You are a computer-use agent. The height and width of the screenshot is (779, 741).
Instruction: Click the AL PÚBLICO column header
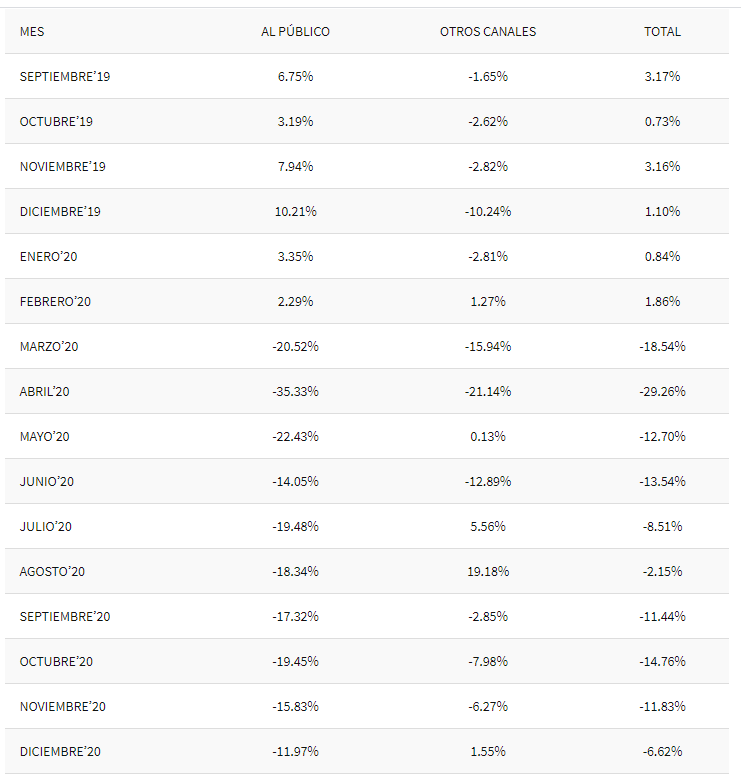pos(295,32)
